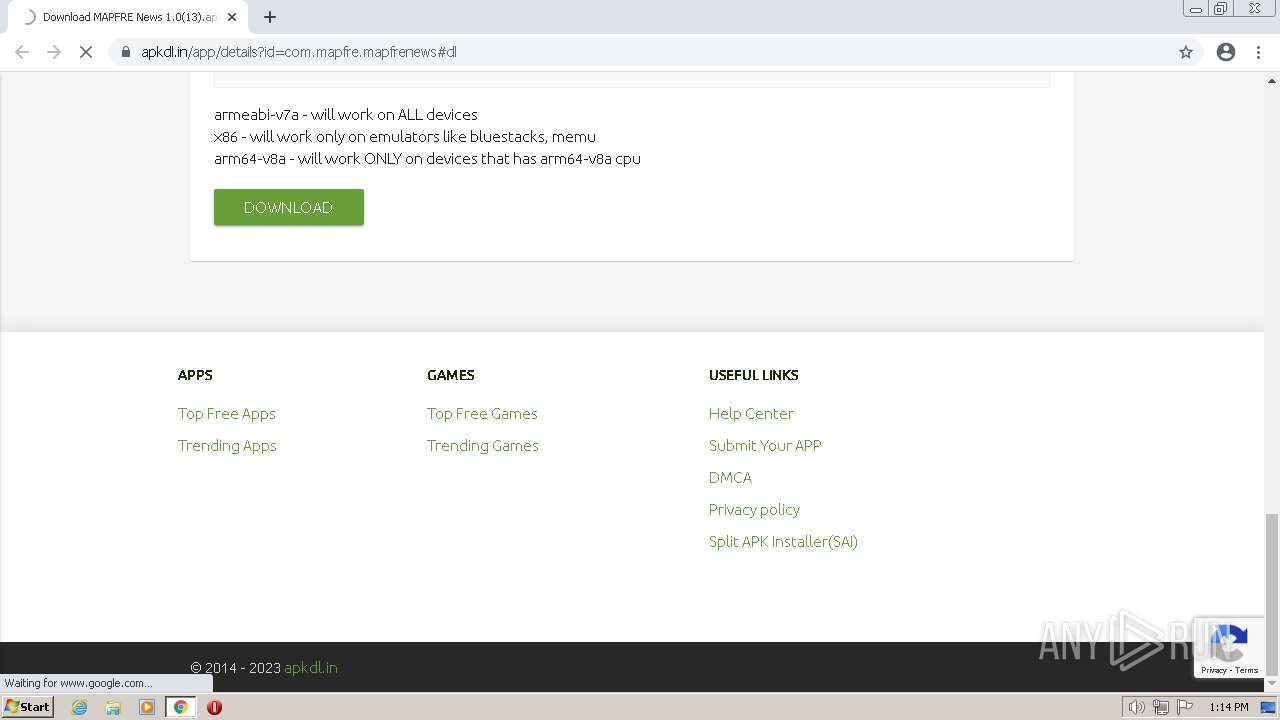
Task: Open the Privacy policy link
Action: [x=754, y=509]
